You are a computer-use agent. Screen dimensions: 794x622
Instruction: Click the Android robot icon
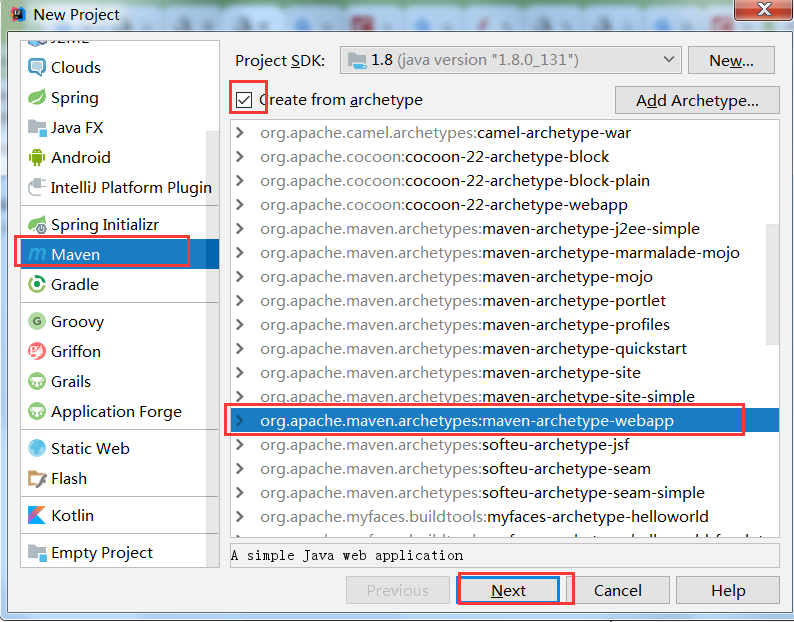[36, 158]
